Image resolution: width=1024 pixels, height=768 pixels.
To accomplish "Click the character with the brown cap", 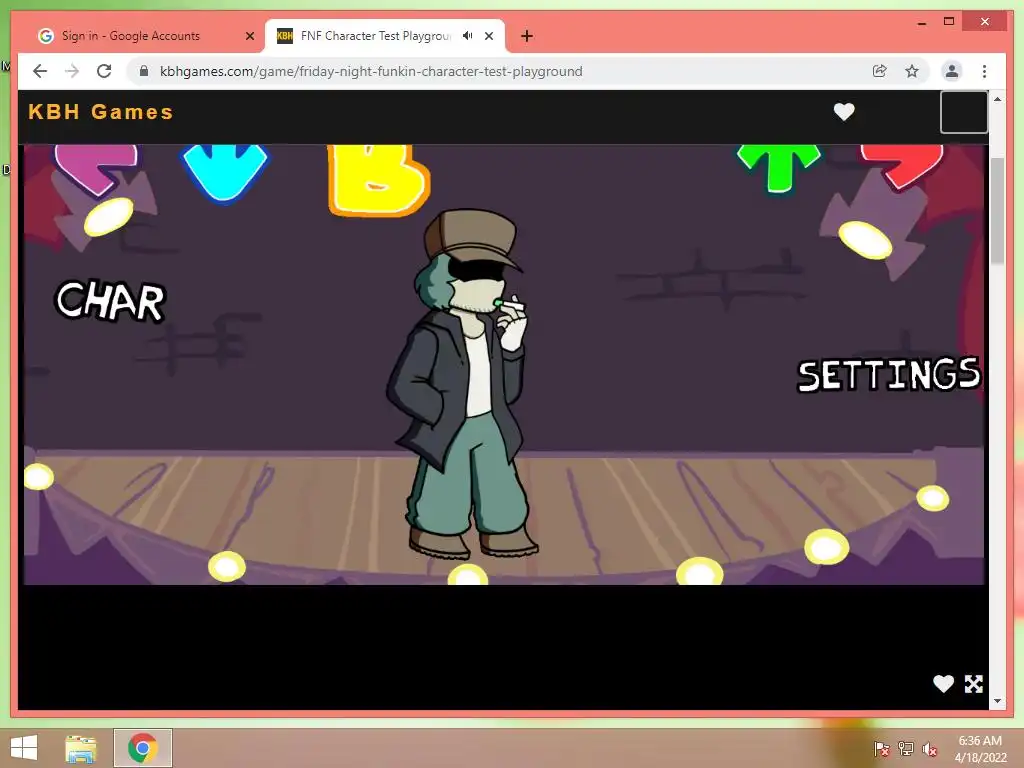I will 465,385.
